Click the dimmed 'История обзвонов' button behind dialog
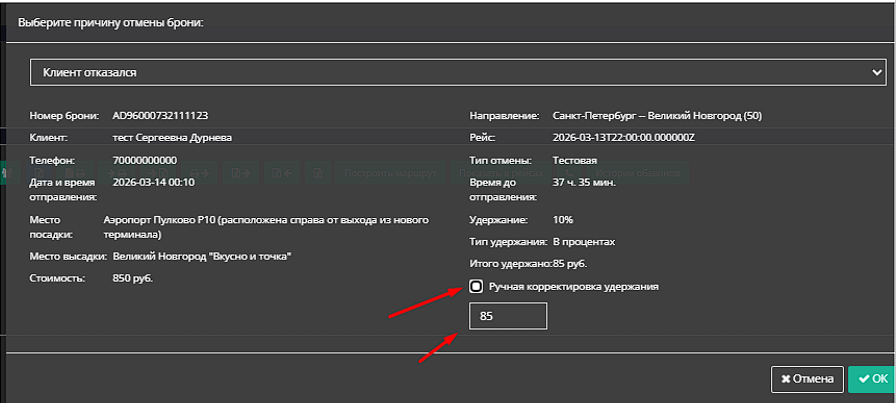 [x=637, y=172]
